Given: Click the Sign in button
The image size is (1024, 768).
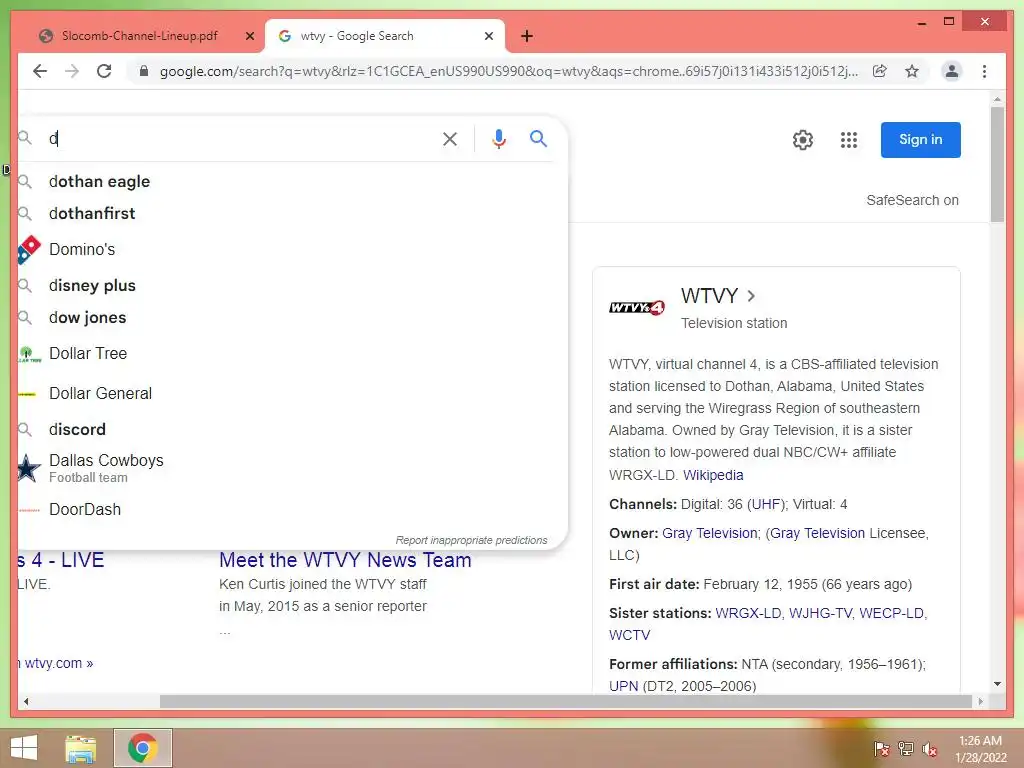Looking at the screenshot, I should coord(920,140).
